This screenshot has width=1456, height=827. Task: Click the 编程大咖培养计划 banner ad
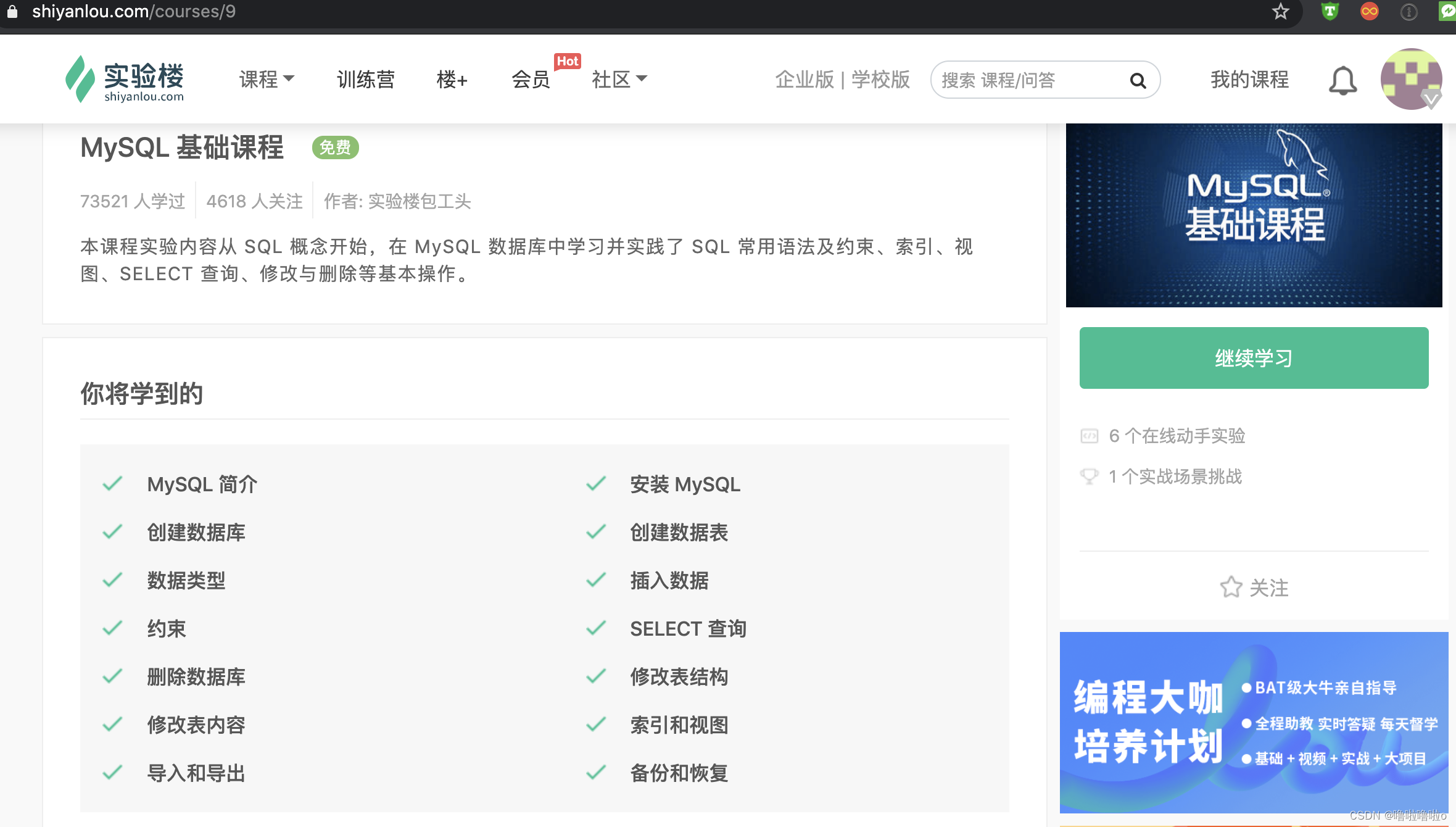(1254, 722)
